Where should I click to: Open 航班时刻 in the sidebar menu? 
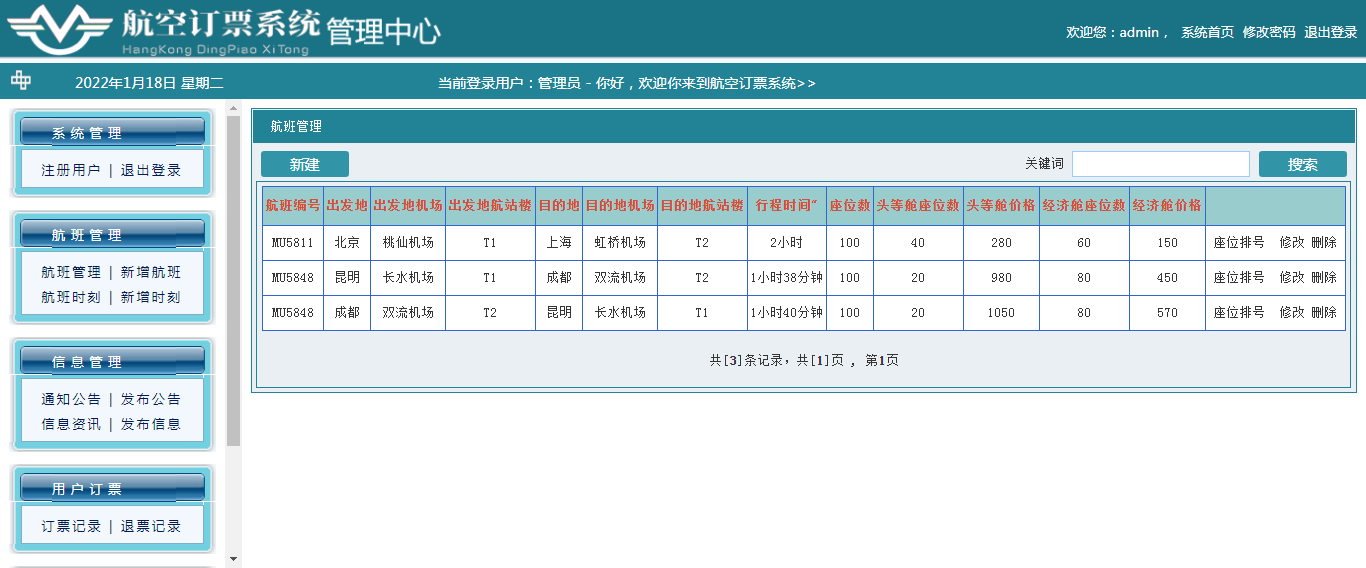pyautogui.click(x=71, y=297)
